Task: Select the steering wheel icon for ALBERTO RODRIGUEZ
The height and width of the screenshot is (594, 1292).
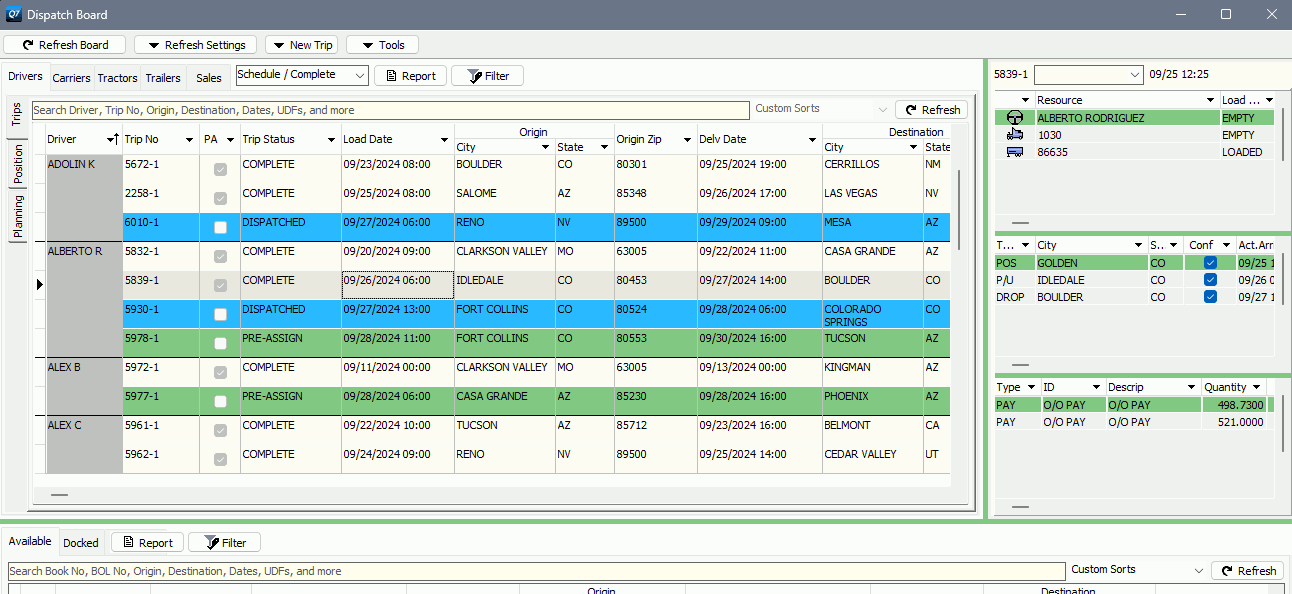Action: click(x=1014, y=117)
